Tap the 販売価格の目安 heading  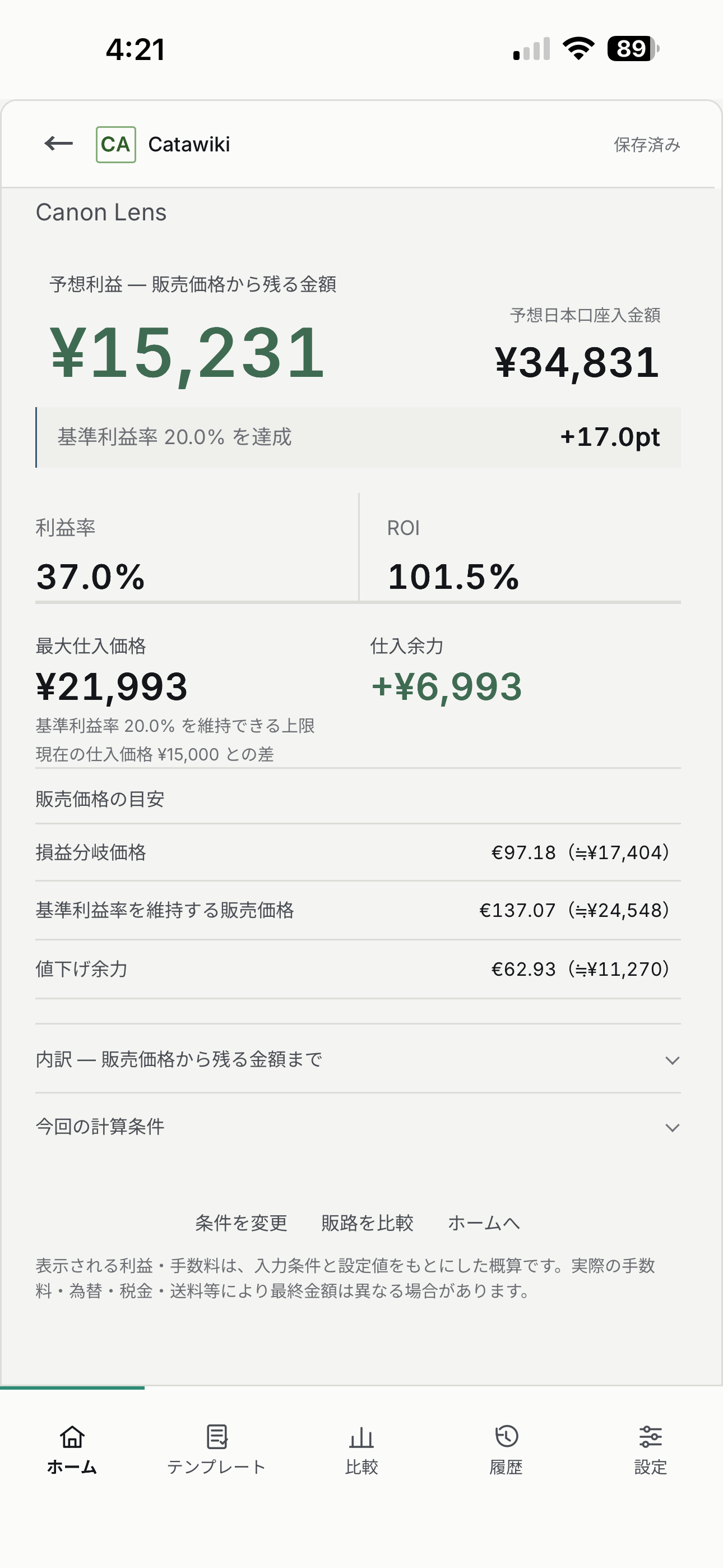[100, 799]
